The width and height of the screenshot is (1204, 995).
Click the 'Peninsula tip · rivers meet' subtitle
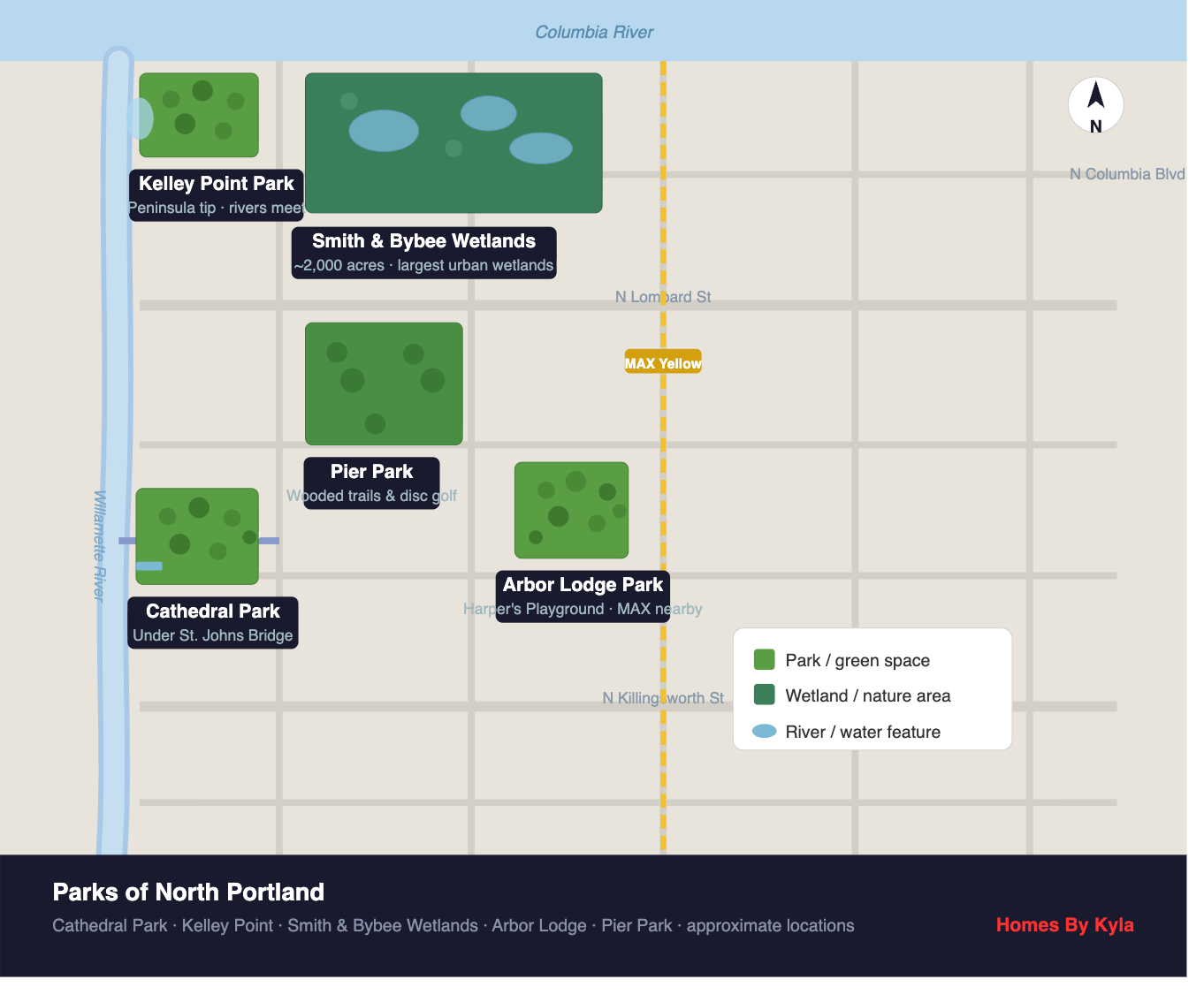click(217, 208)
